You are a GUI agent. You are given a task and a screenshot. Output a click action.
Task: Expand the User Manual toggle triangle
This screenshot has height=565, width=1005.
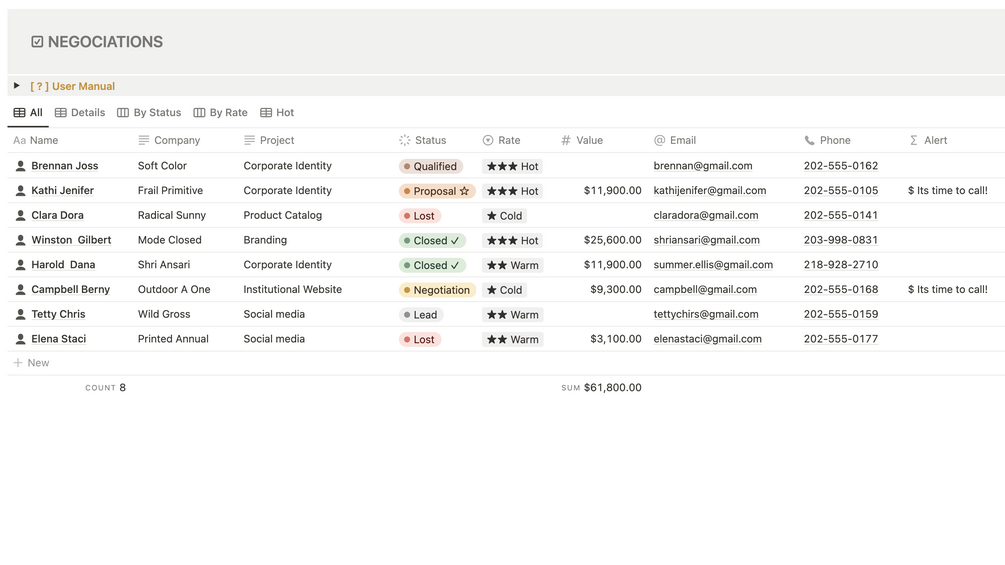coord(17,85)
